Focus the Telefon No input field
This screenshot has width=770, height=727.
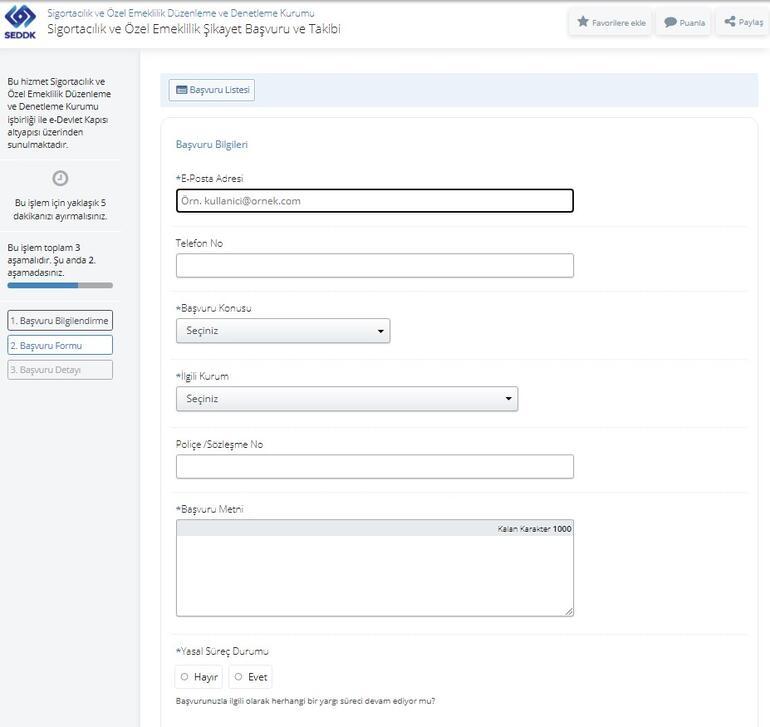click(375, 266)
